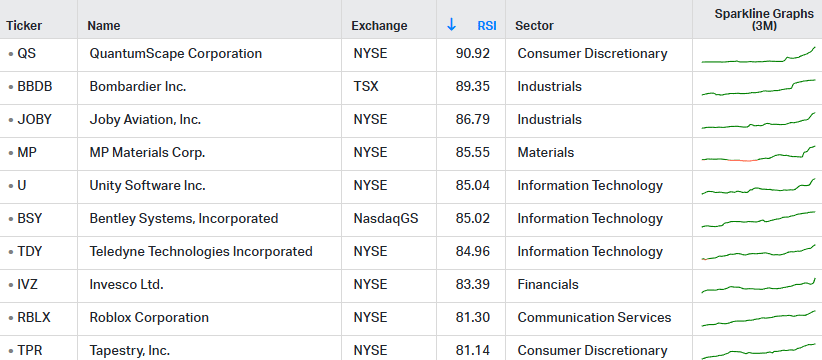Sort by the RSI column header

[486, 26]
